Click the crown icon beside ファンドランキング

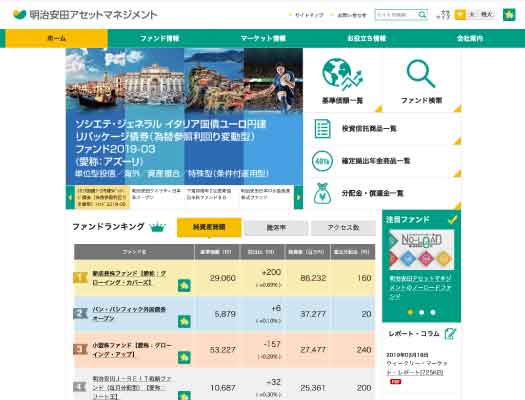[158, 227]
